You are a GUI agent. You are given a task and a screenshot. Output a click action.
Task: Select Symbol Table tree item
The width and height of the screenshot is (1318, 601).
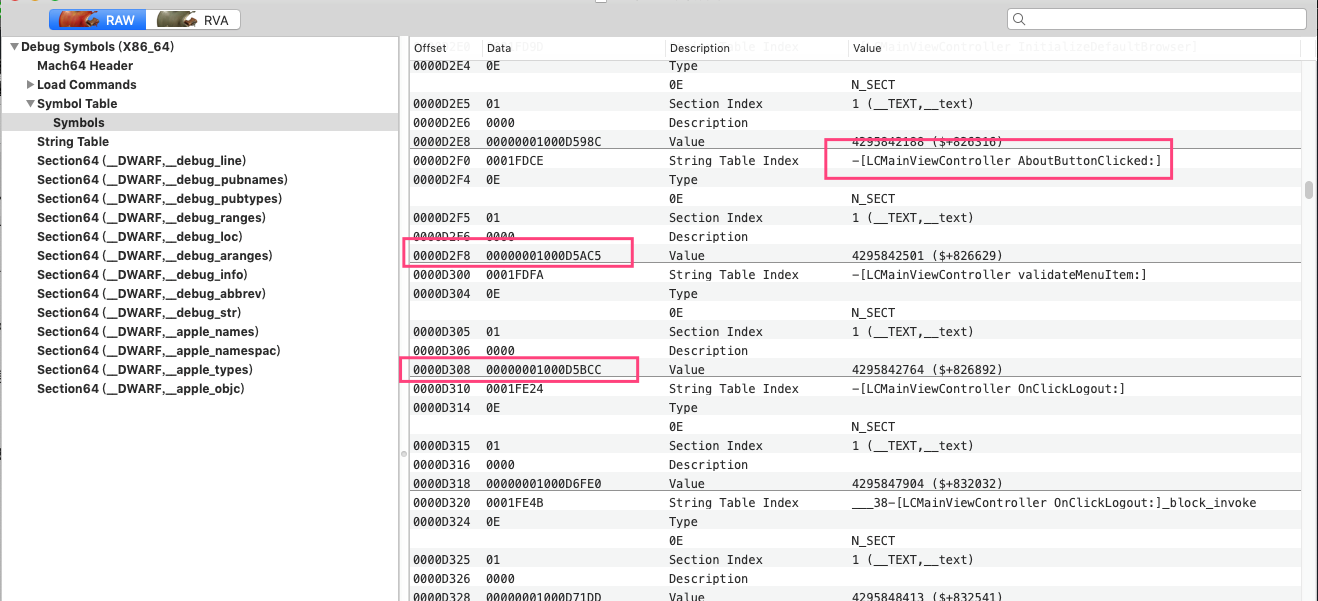pos(77,104)
